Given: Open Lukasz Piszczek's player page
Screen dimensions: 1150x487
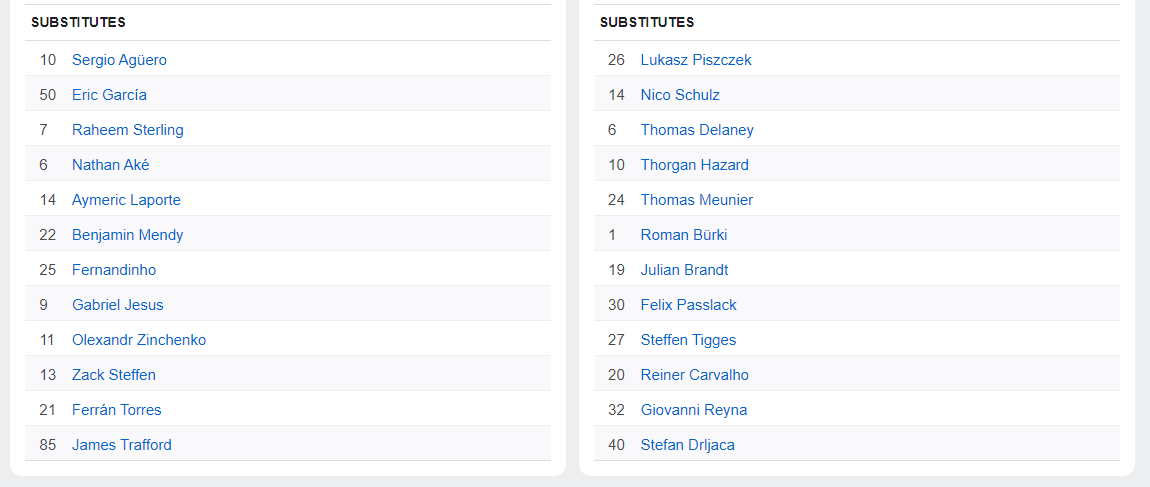Looking at the screenshot, I should 696,60.
